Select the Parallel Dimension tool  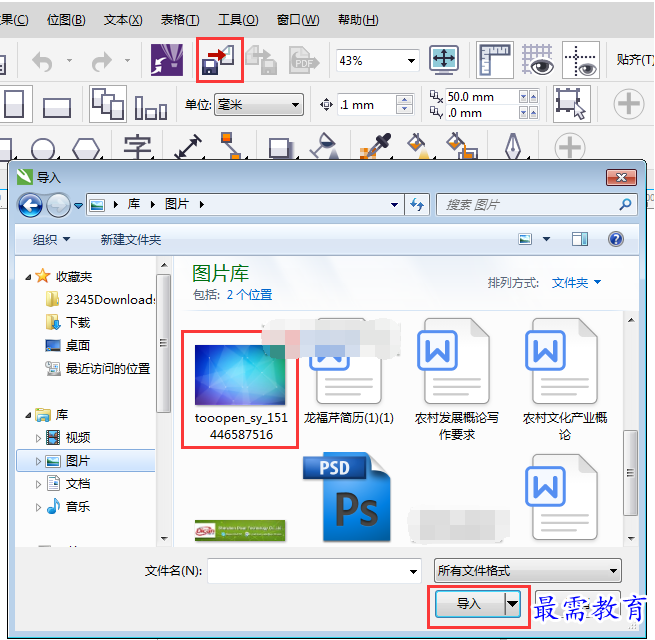click(189, 146)
